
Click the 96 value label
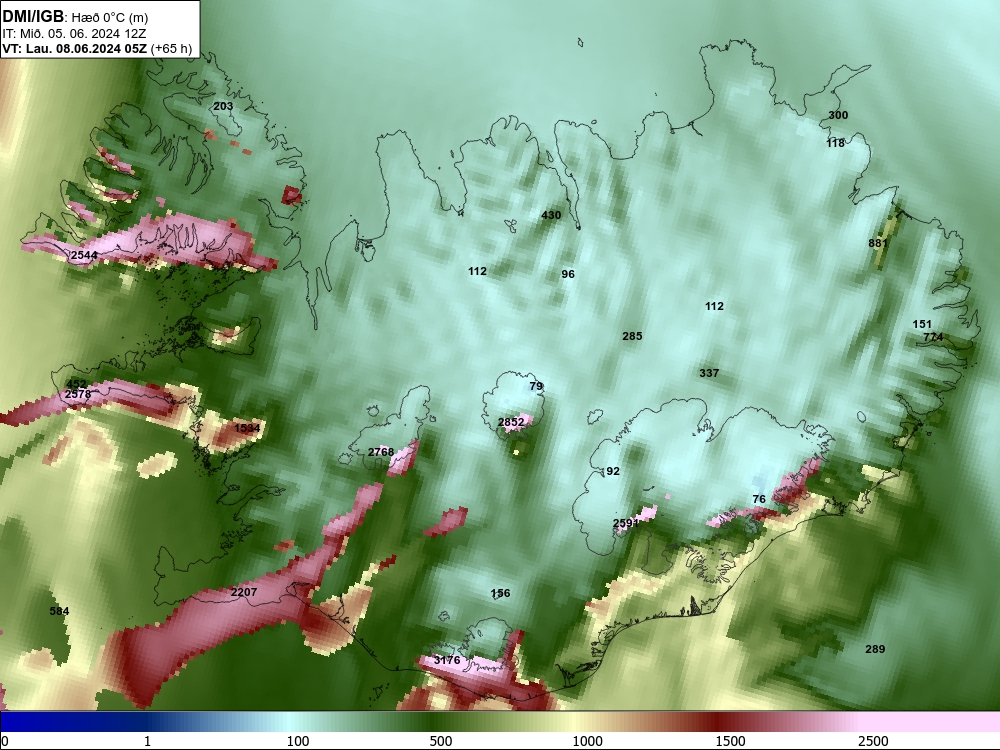[x=568, y=274]
